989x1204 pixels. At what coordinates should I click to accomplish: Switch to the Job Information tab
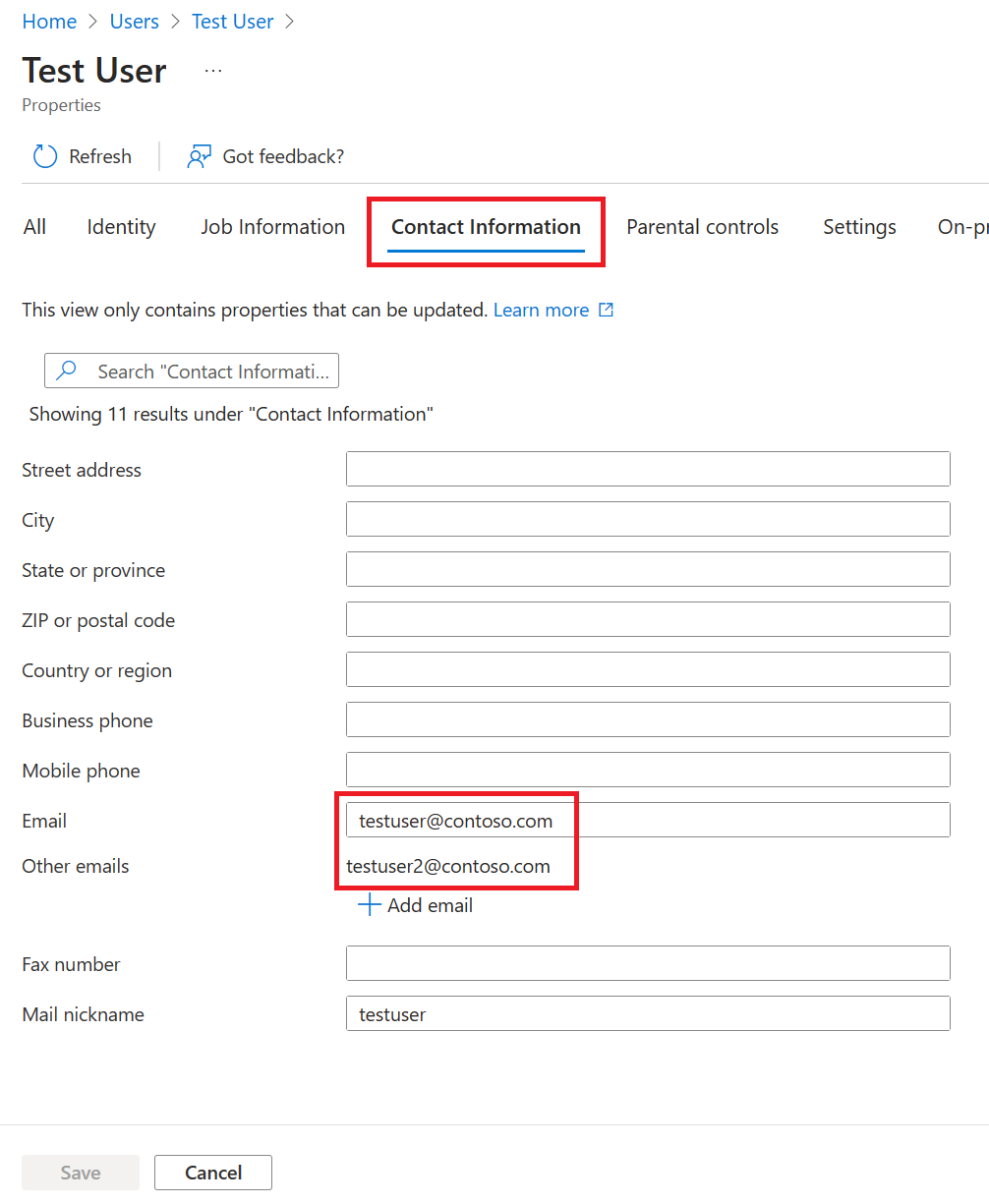tap(273, 227)
